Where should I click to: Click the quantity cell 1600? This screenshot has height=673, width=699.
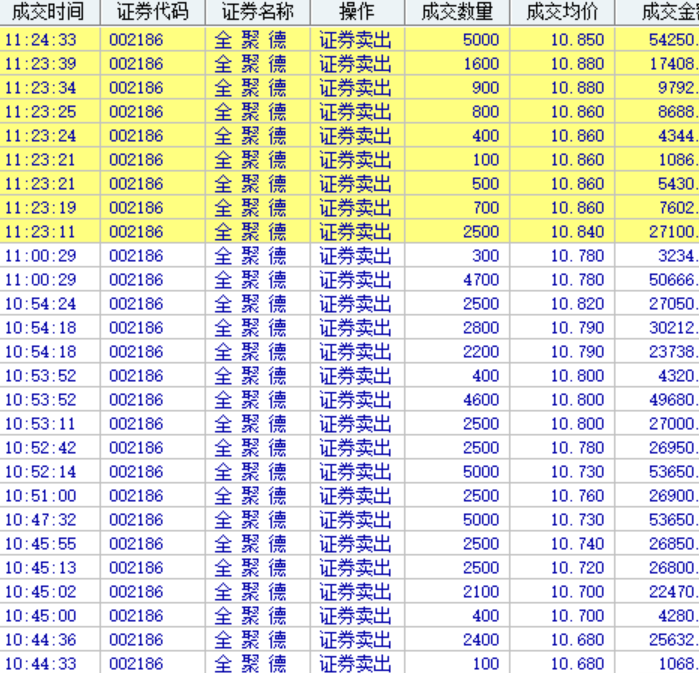481,64
